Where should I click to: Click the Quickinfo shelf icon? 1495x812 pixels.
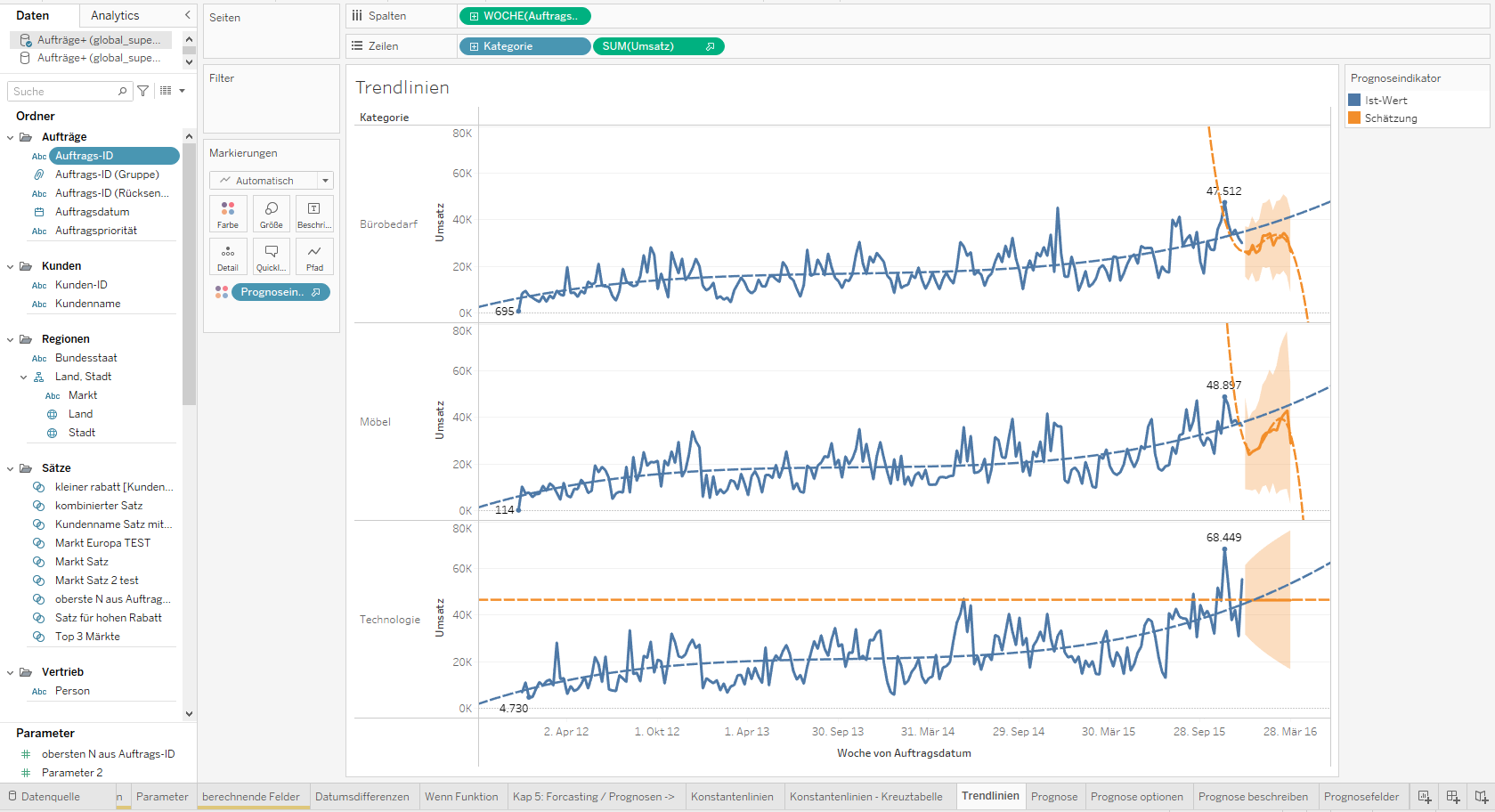click(x=271, y=256)
